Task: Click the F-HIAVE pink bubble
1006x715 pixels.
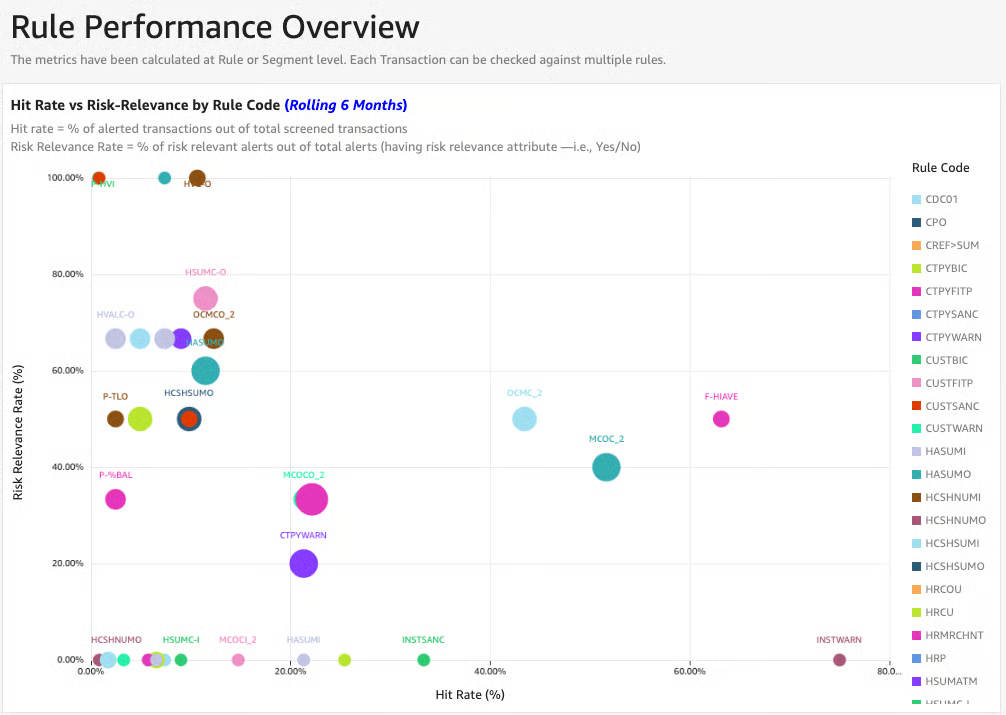Action: click(721, 419)
